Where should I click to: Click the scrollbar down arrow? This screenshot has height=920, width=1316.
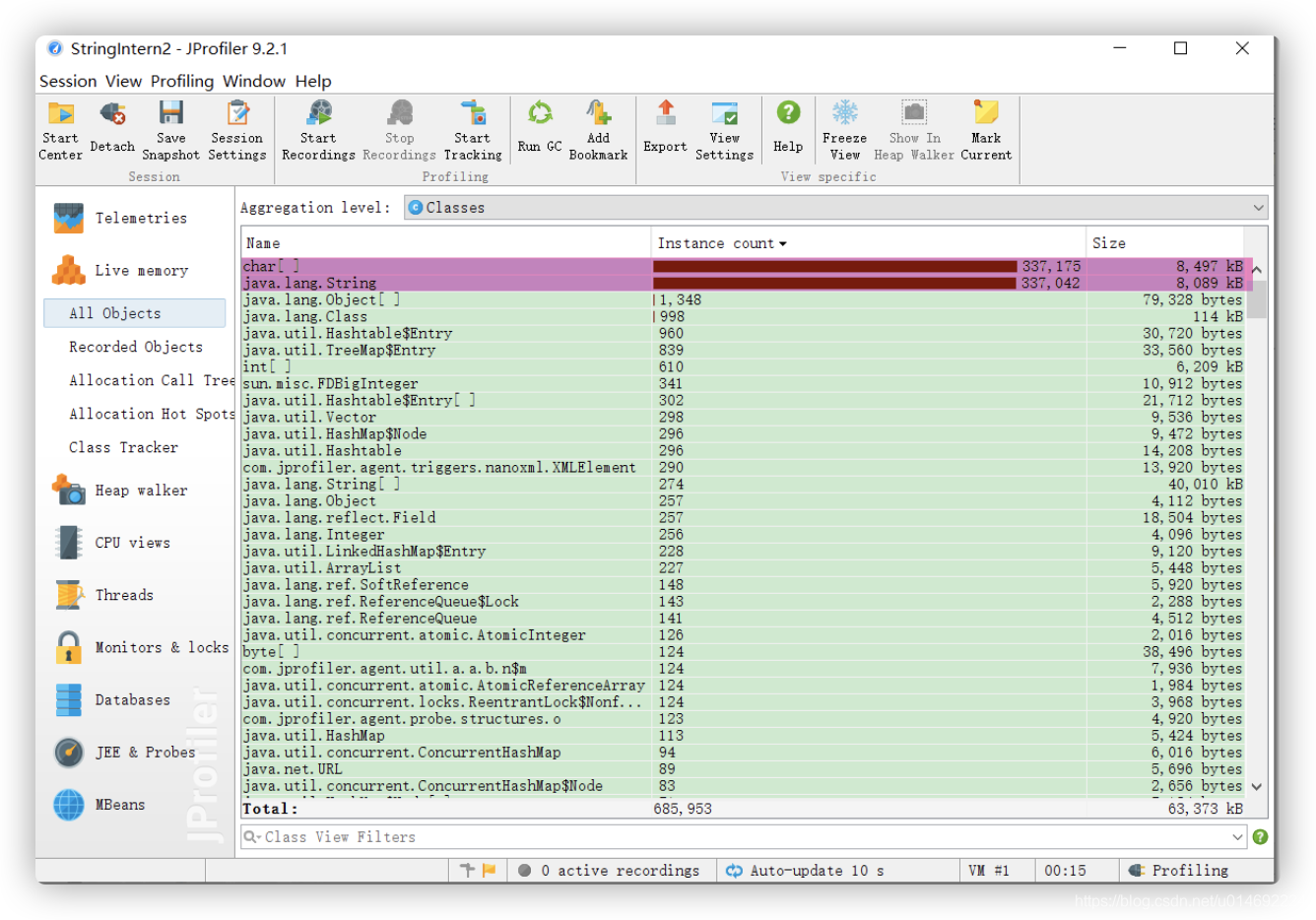click(1257, 786)
